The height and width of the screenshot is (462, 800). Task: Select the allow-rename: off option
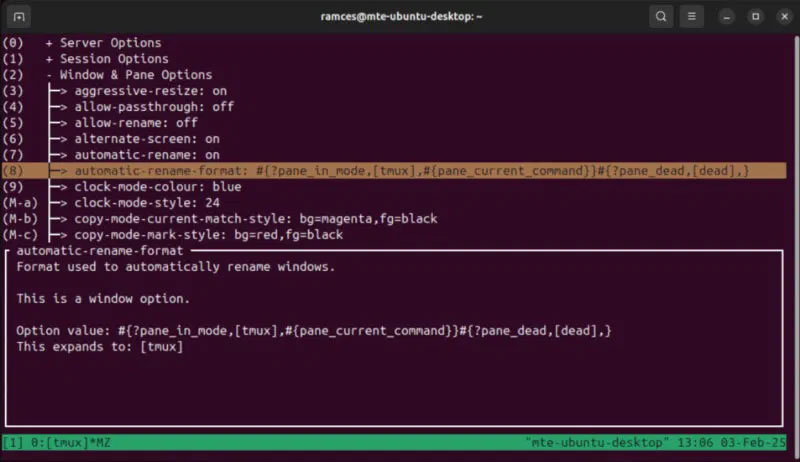(x=136, y=123)
